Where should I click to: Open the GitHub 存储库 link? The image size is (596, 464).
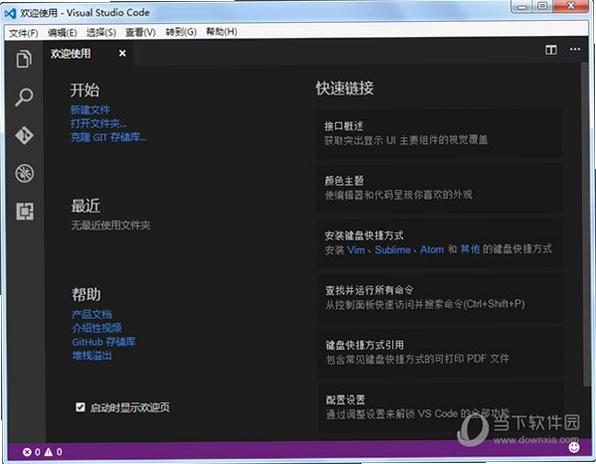pyautogui.click(x=104, y=342)
